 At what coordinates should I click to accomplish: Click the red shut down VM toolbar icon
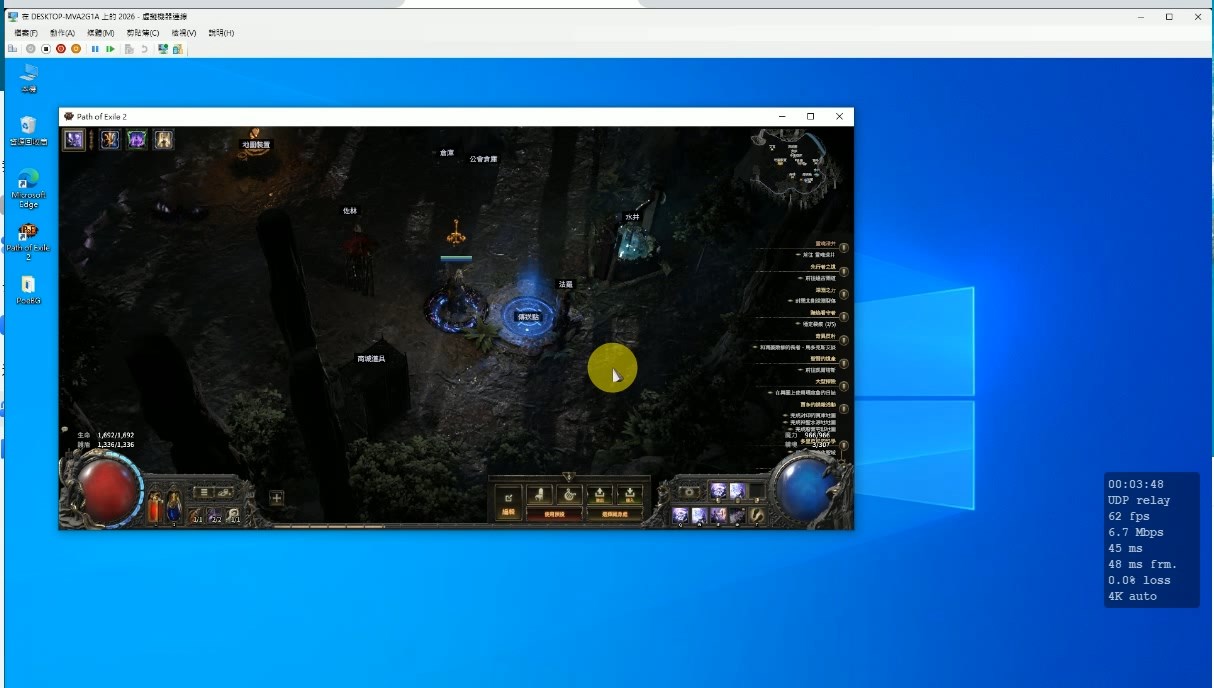tap(61, 48)
